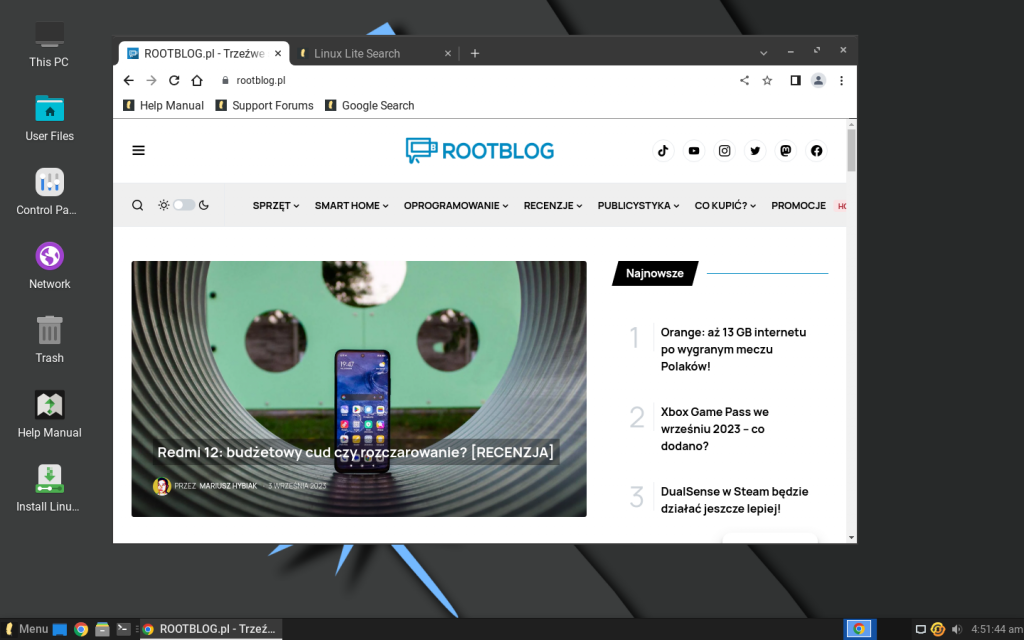
Task: Select the sun icon for light mode
Action: (163, 204)
